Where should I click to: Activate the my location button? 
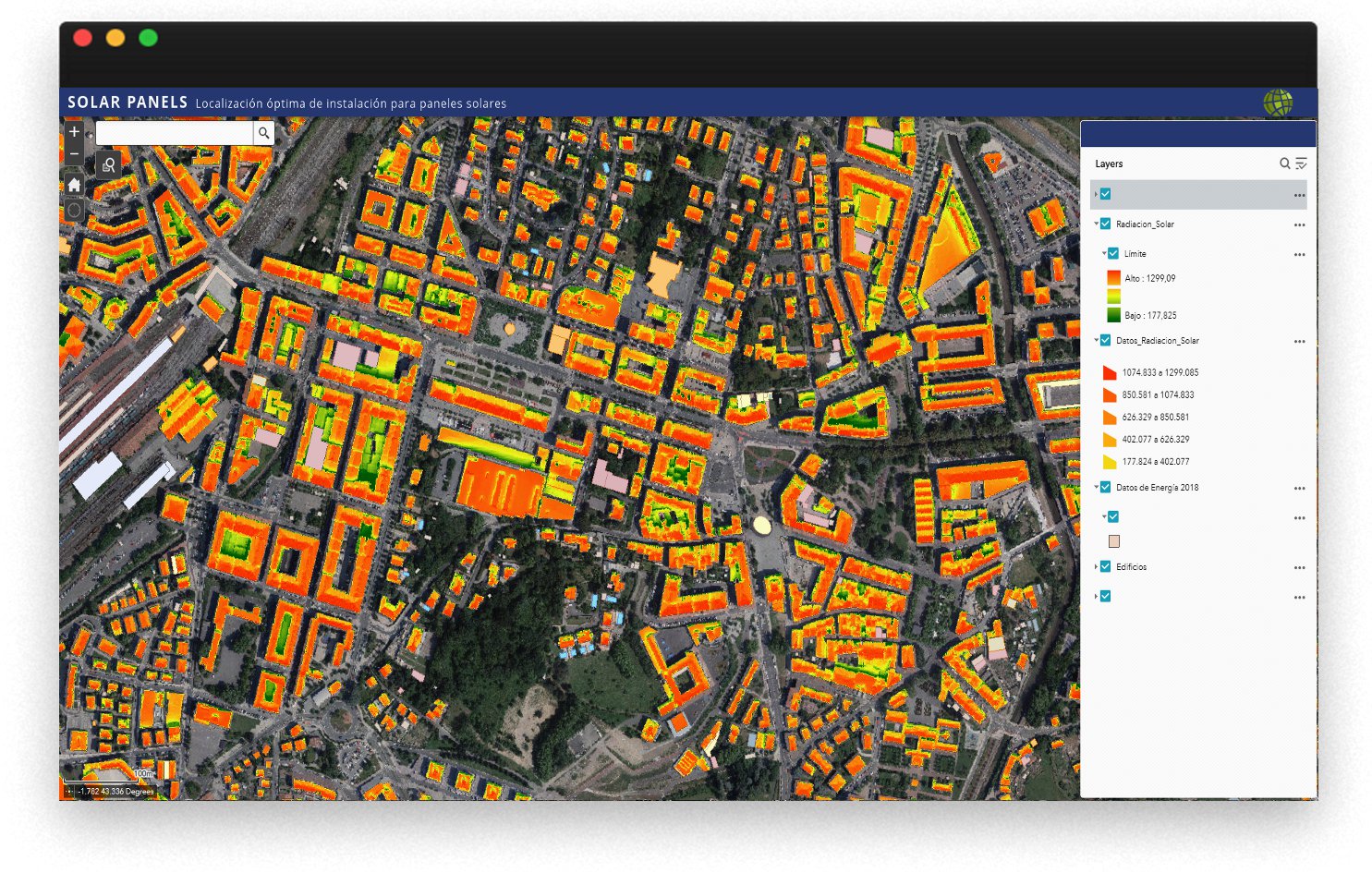click(x=75, y=211)
